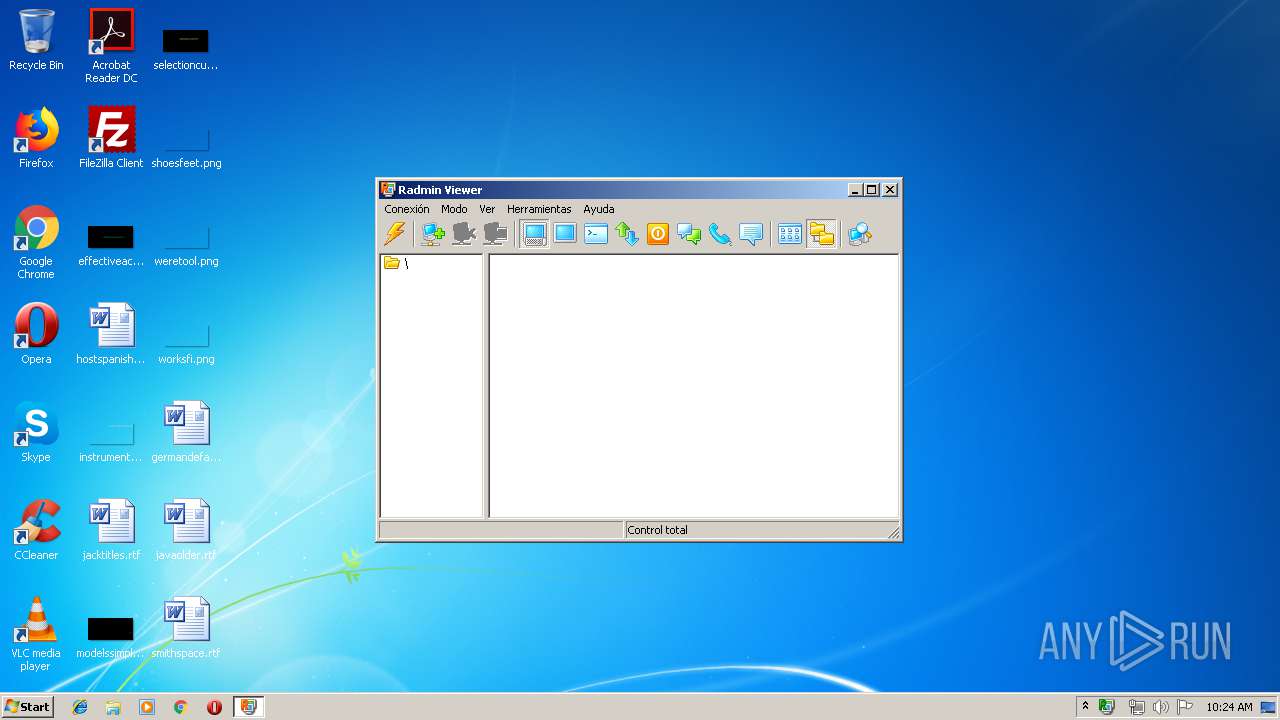Click the Add new connection icon
Image resolution: width=1280 pixels, height=720 pixels.
[x=433, y=234]
